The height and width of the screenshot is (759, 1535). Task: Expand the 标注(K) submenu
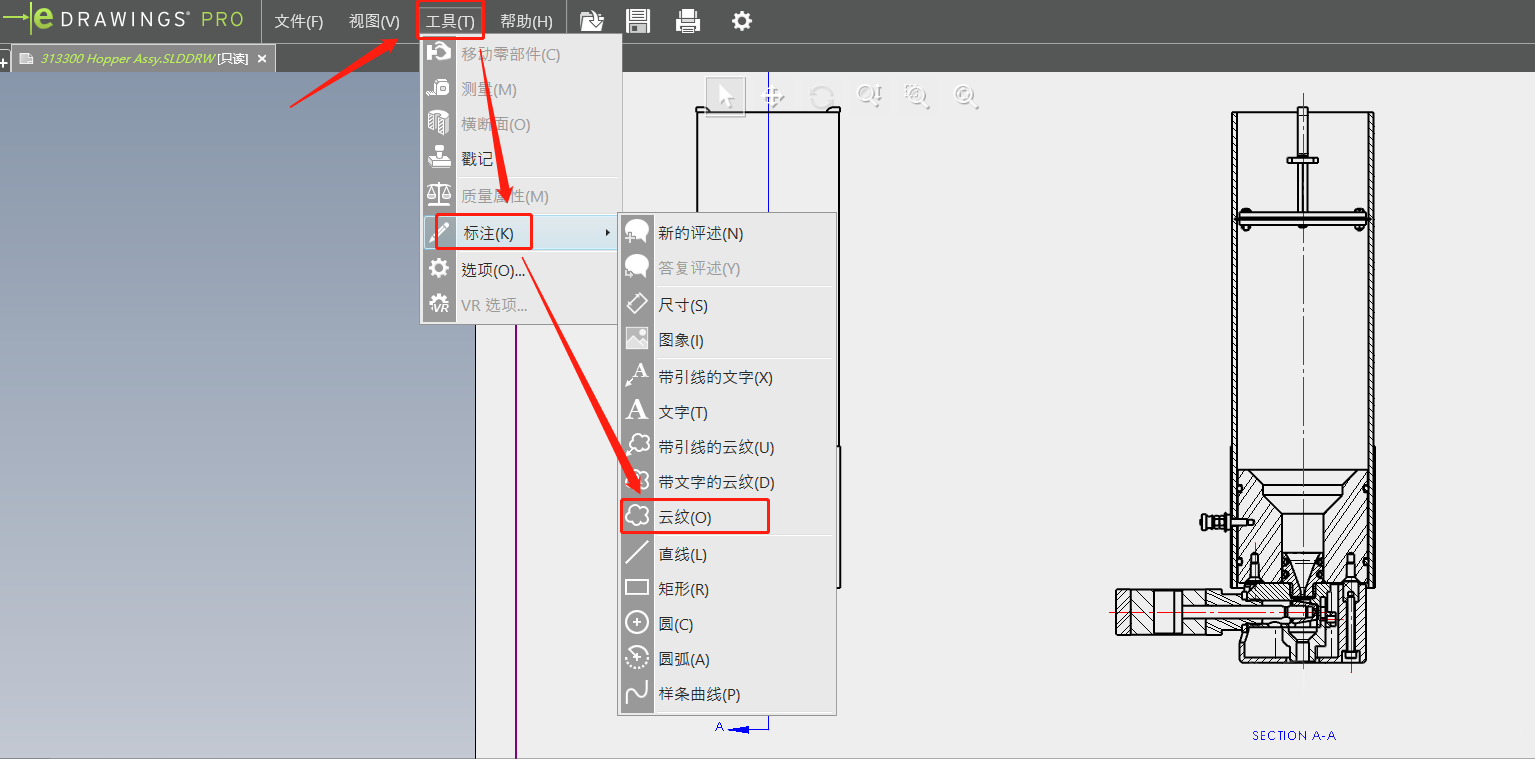point(488,233)
